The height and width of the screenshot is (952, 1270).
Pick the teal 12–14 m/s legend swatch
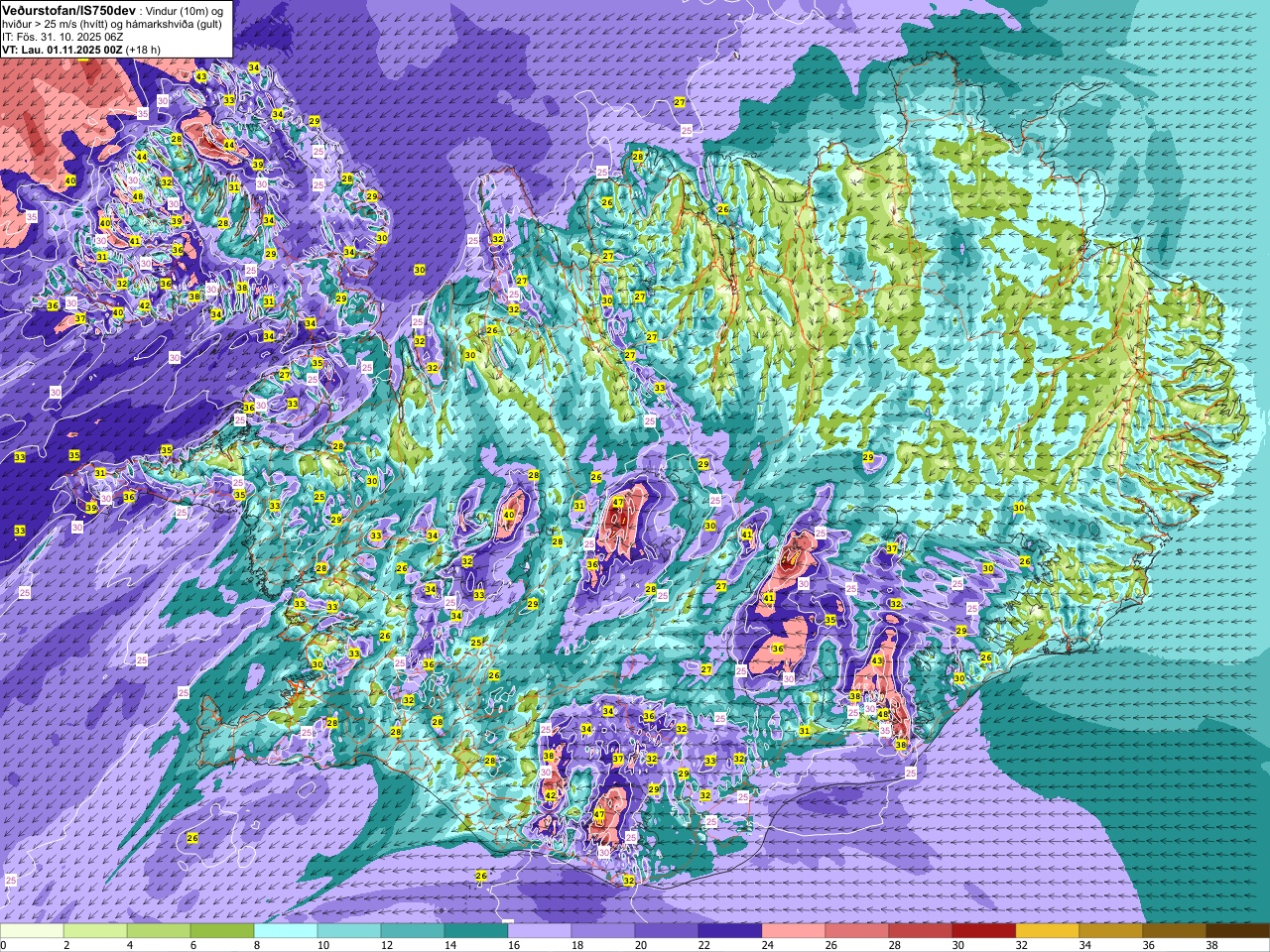coord(413,931)
